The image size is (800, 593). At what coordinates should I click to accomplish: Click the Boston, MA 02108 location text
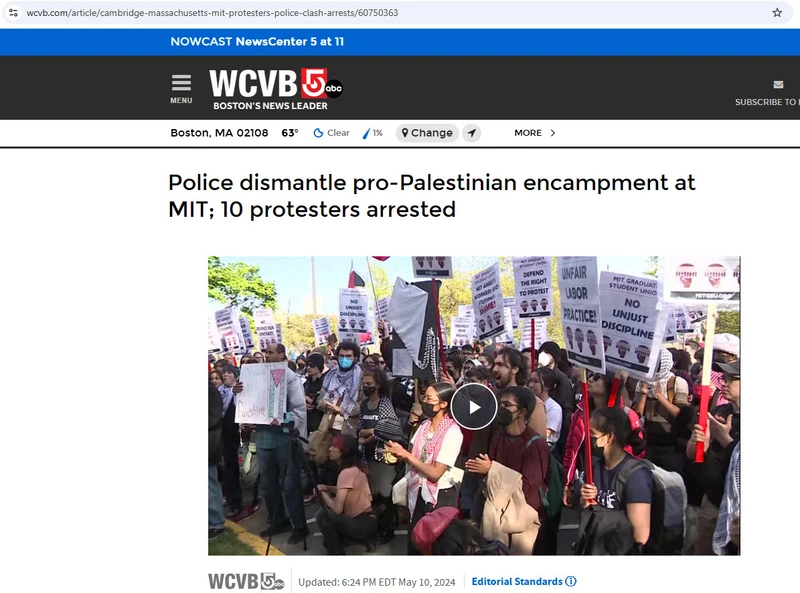coord(219,133)
